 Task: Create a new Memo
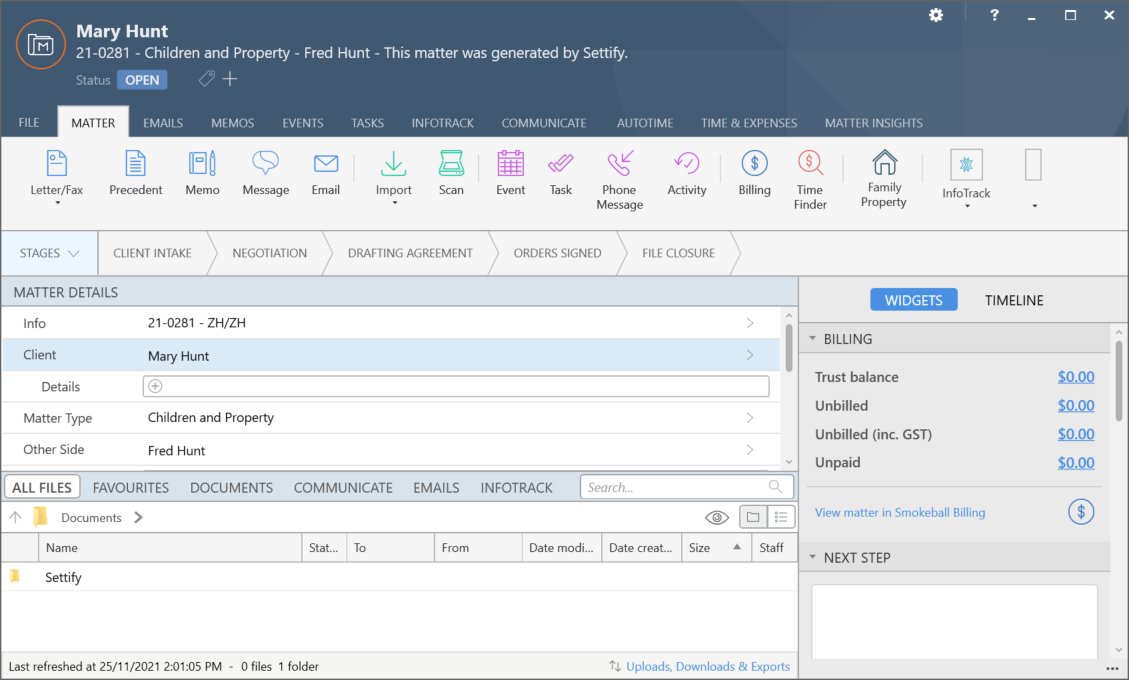click(202, 173)
